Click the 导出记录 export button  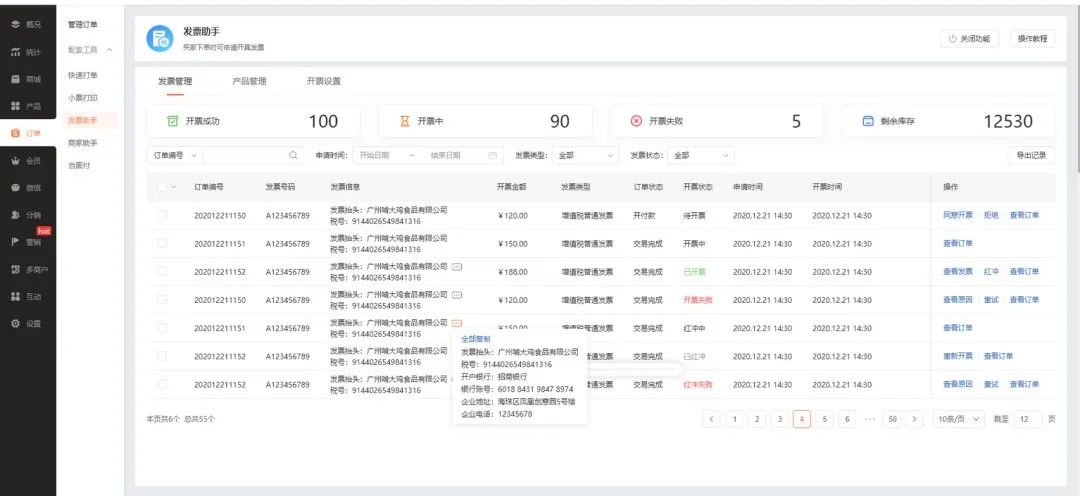point(1031,155)
